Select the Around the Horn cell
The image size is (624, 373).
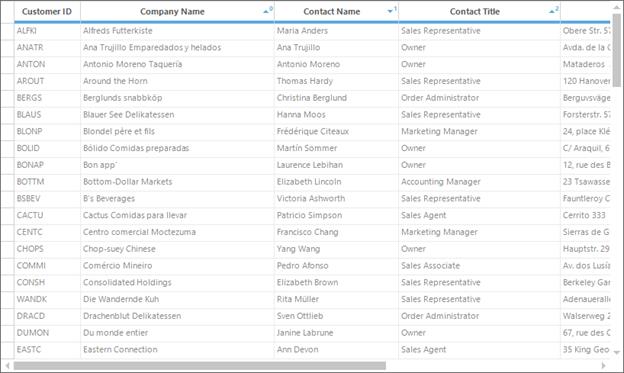tap(177, 81)
